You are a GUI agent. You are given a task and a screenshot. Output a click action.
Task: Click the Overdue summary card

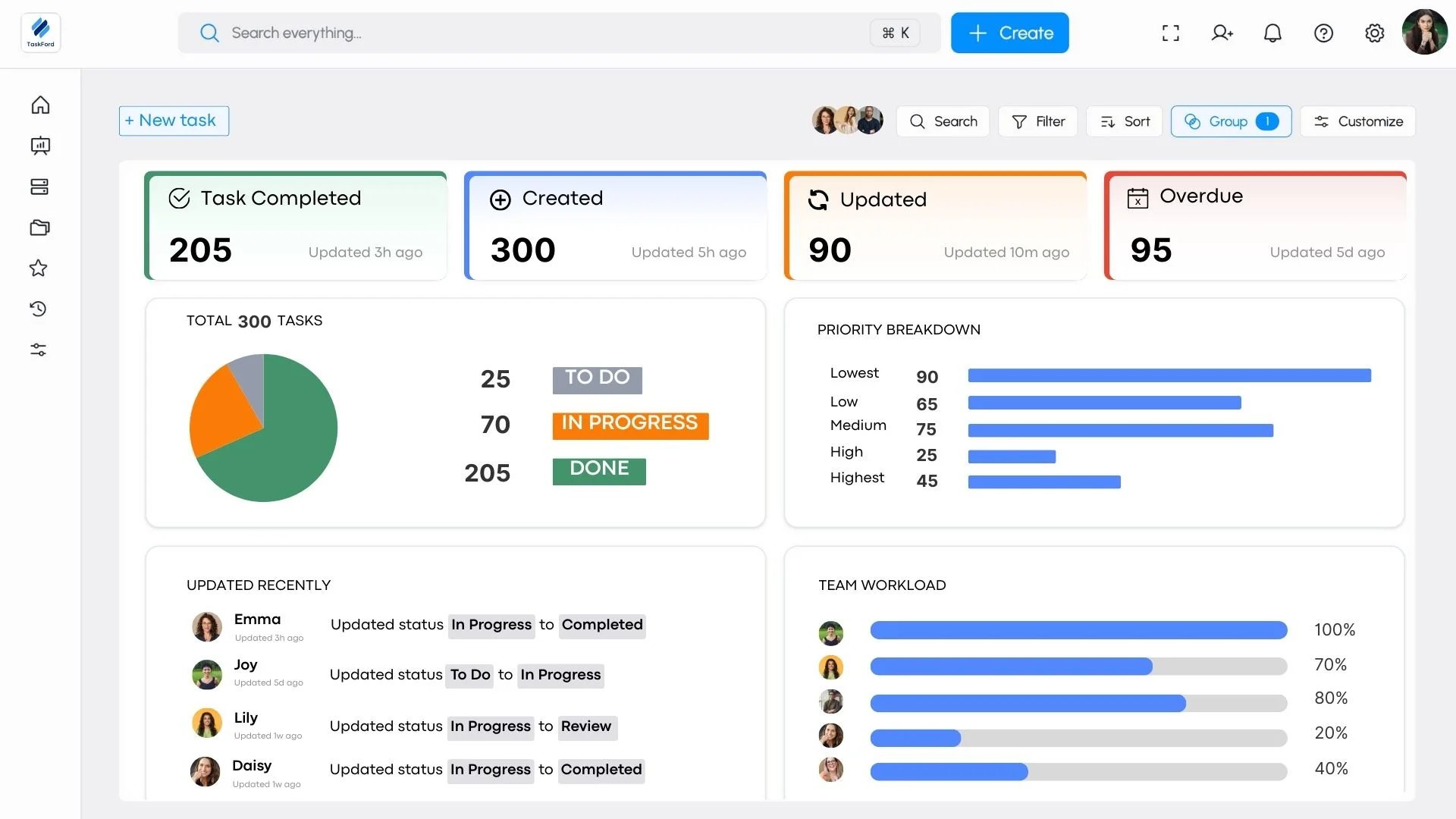pos(1255,226)
